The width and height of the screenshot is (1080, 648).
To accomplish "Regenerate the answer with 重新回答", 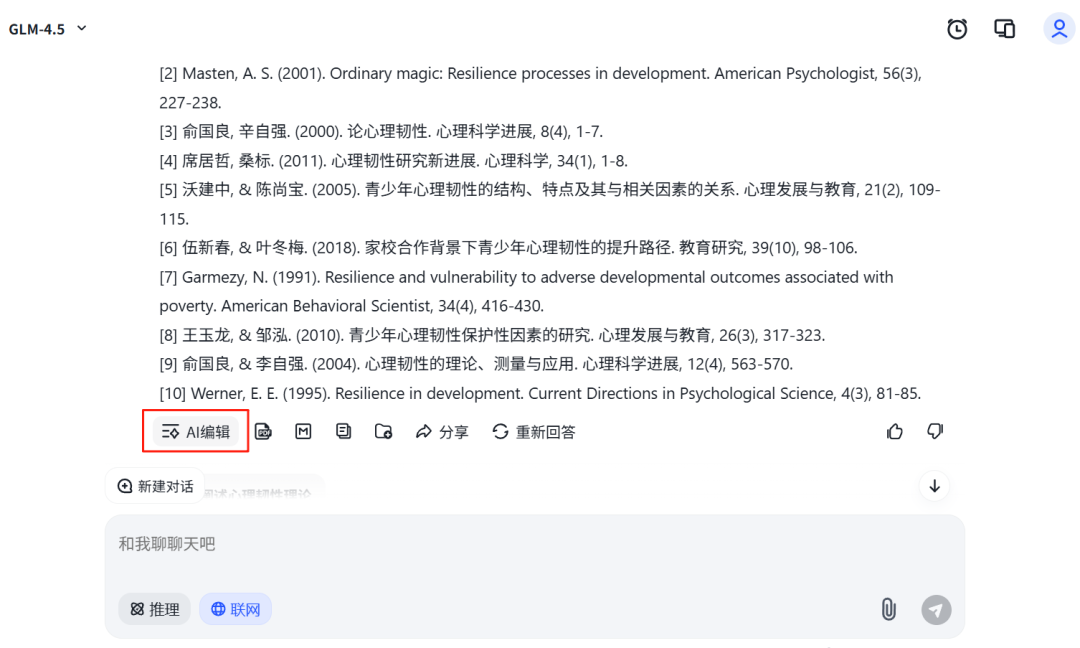I will (x=534, y=432).
